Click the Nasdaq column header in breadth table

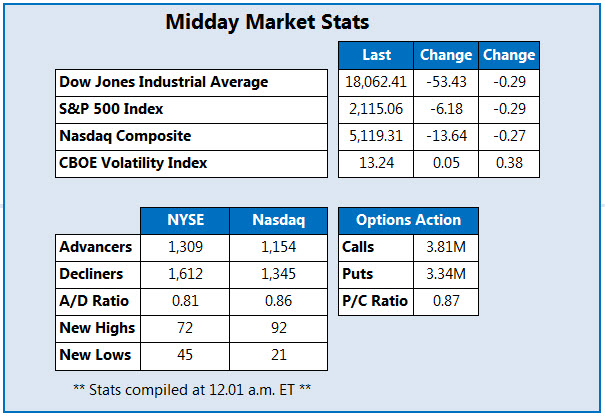coord(279,221)
